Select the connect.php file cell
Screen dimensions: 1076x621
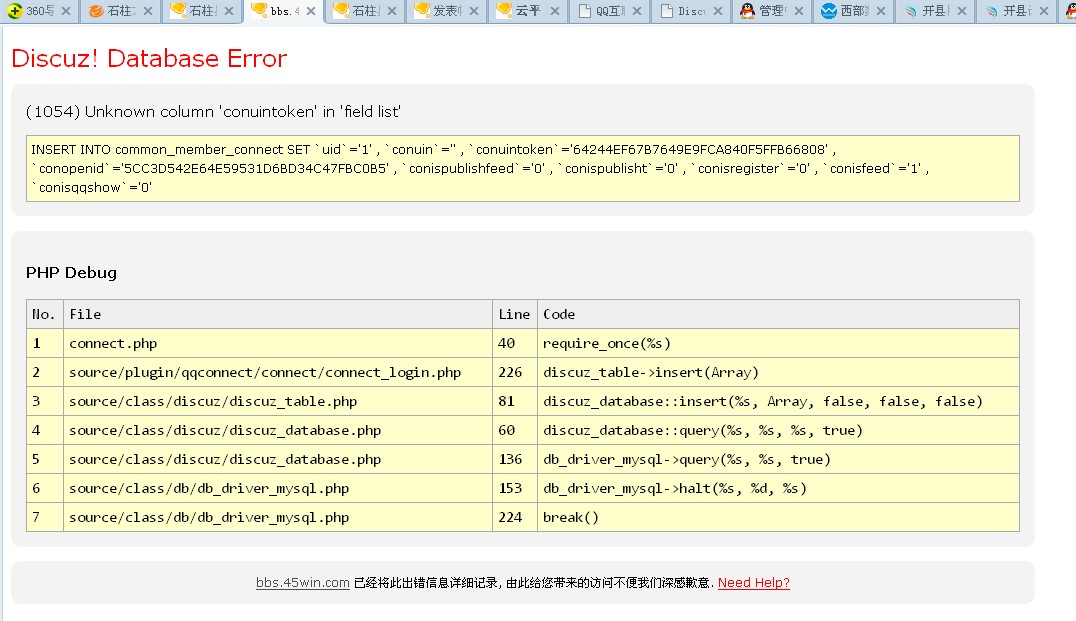278,343
